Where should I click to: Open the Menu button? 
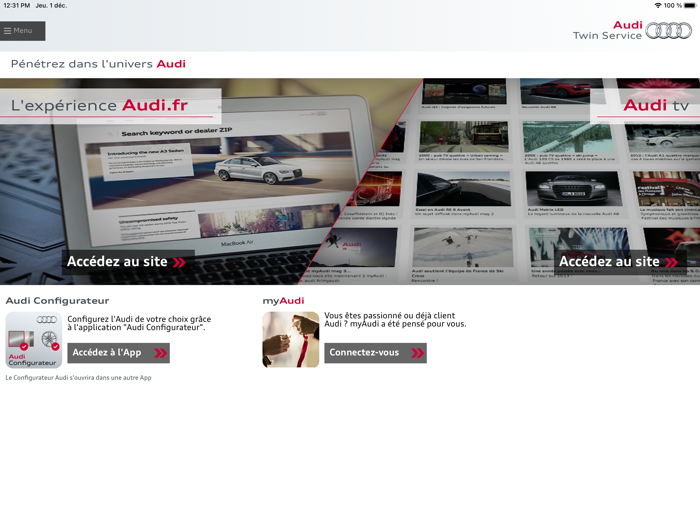tap(22, 31)
